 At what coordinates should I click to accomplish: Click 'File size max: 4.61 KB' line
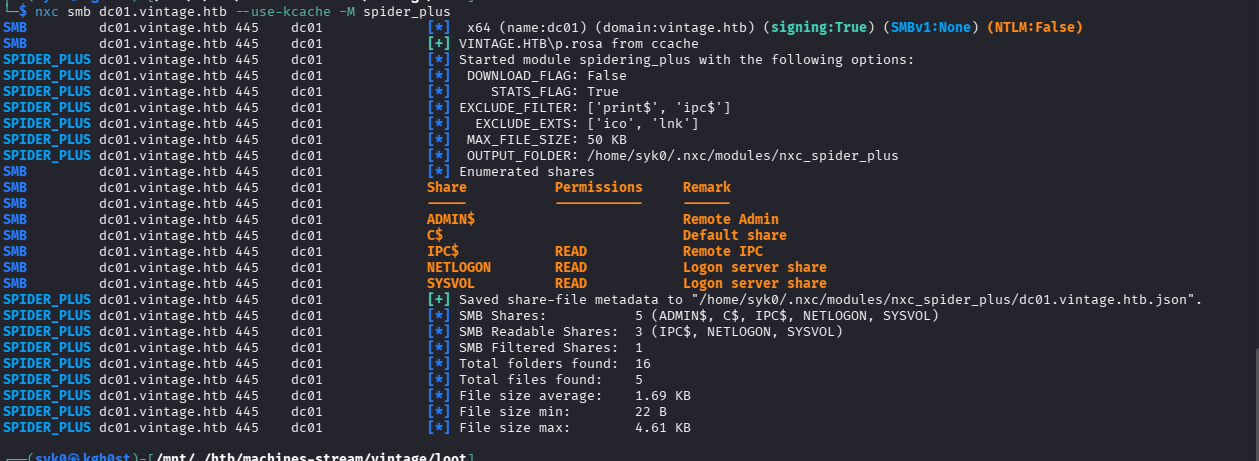[575, 427]
